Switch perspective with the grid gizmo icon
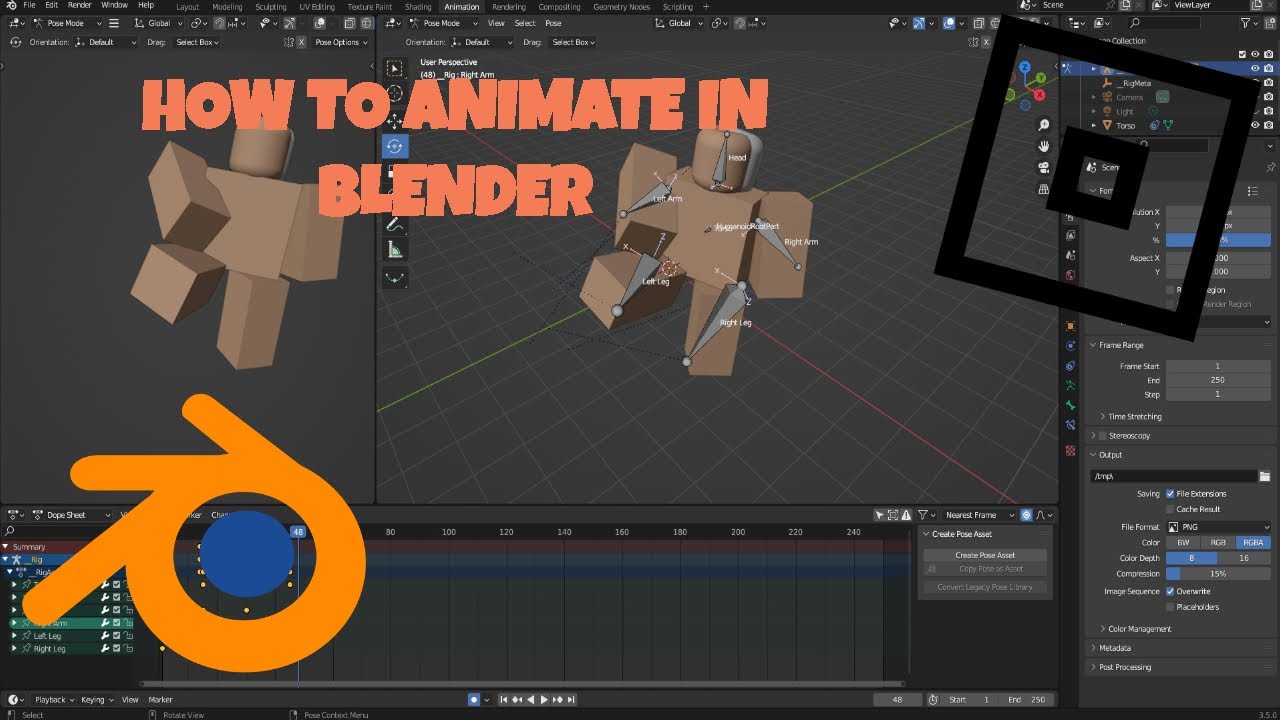Image resolution: width=1280 pixels, height=720 pixels. [1044, 188]
